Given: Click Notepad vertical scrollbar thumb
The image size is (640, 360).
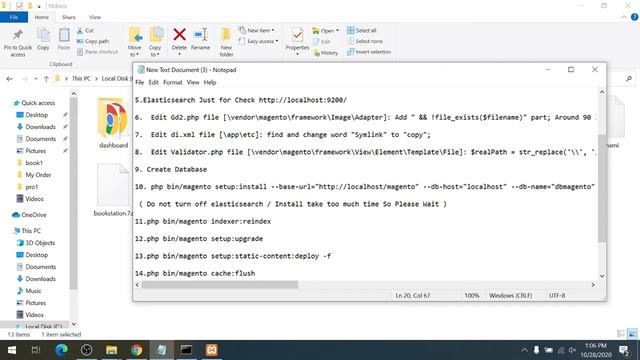Looking at the screenshot, I should point(602,188).
